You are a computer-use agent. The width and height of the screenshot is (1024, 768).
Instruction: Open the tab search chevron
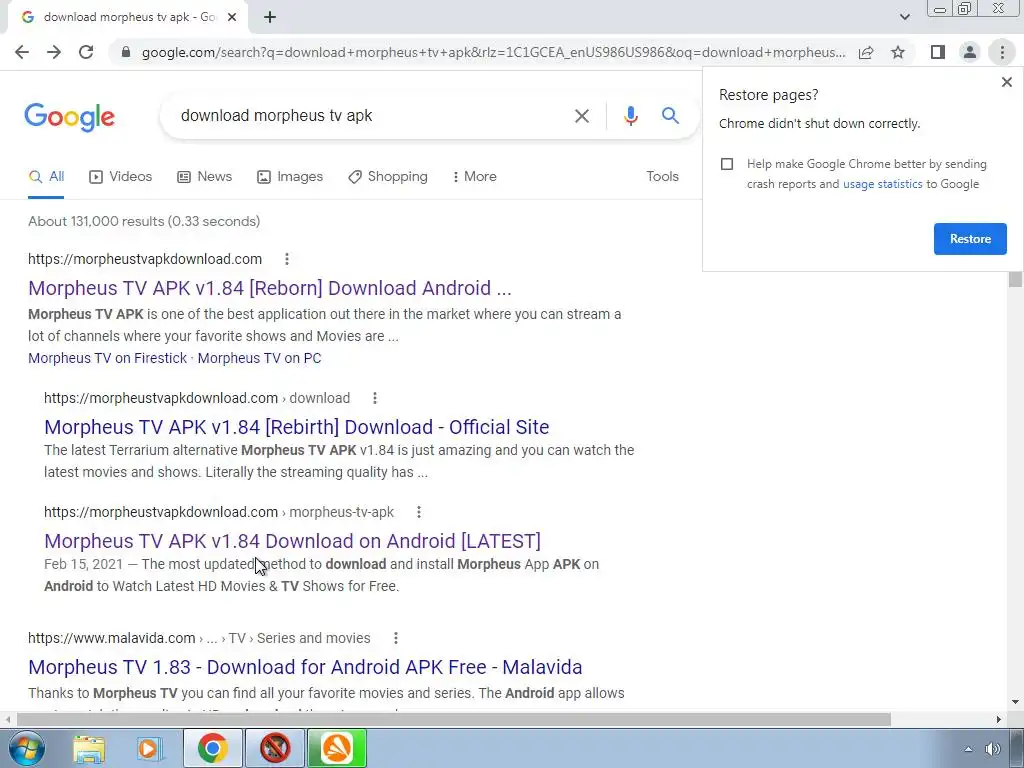click(x=904, y=18)
